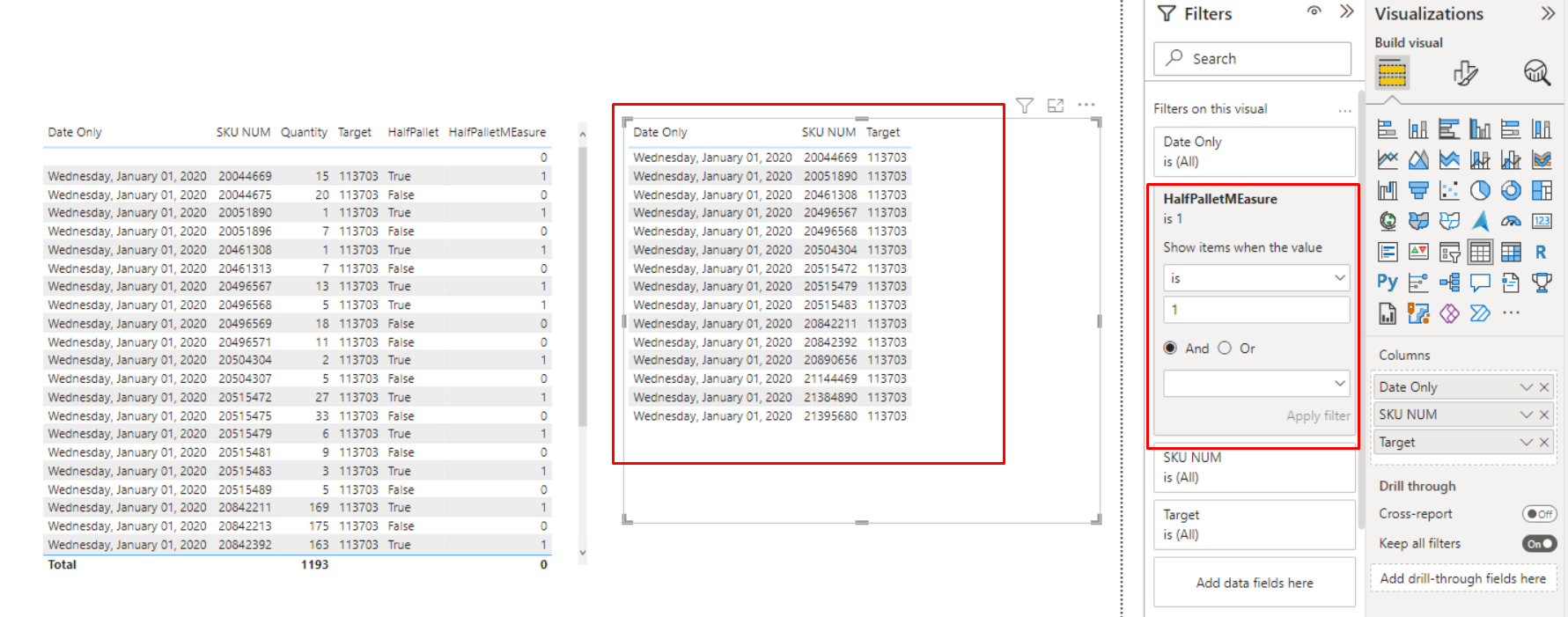This screenshot has width=1568, height=617.
Task: Pick the Area chart visual
Action: pos(1418,159)
